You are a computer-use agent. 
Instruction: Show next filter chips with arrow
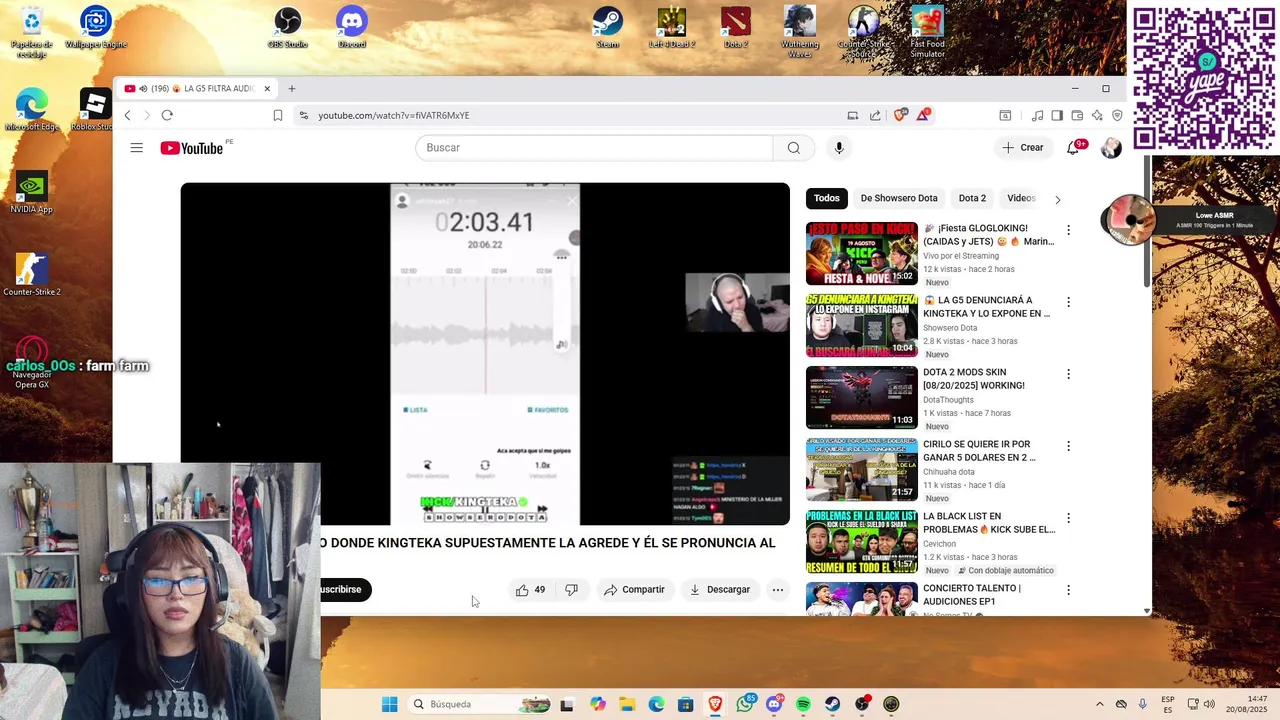click(1057, 199)
